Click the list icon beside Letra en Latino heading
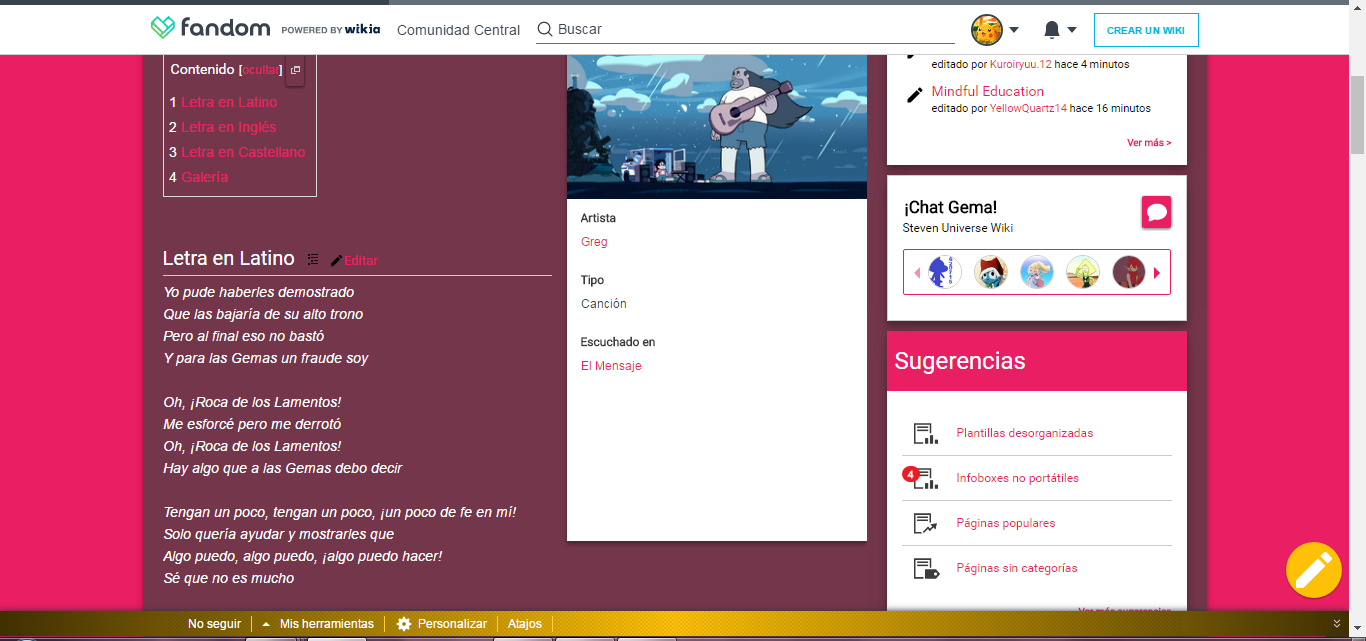The height and width of the screenshot is (641, 1366). point(313,259)
